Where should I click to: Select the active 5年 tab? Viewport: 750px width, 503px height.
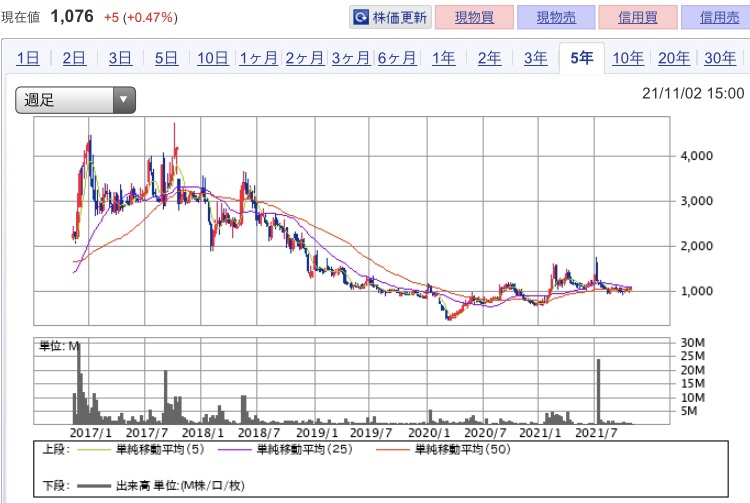coord(582,58)
